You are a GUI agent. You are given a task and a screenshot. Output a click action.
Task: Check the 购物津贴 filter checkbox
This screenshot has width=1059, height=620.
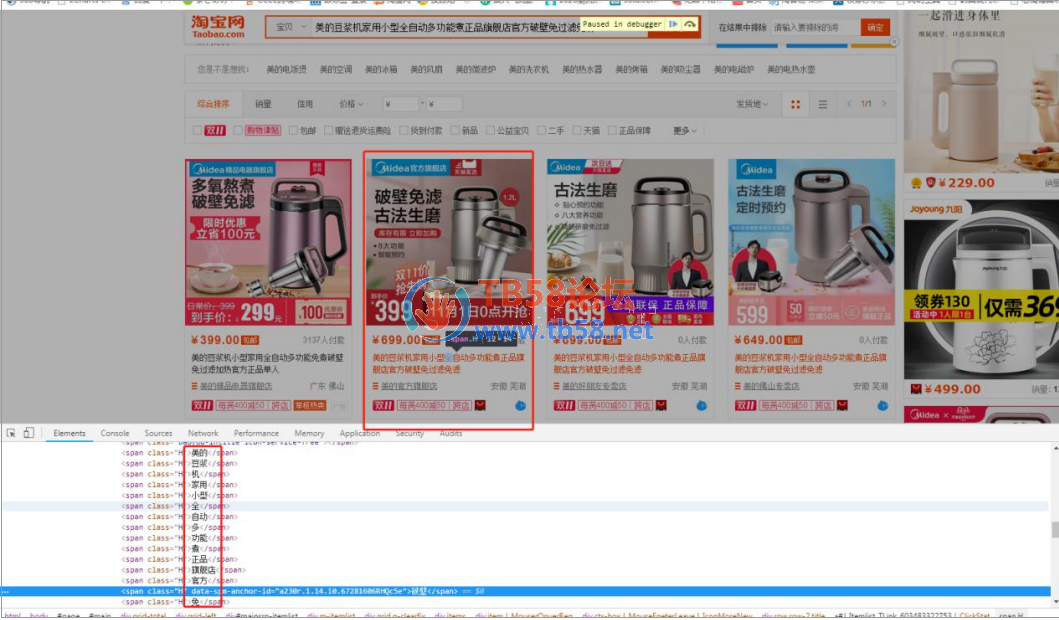pyautogui.click(x=238, y=130)
